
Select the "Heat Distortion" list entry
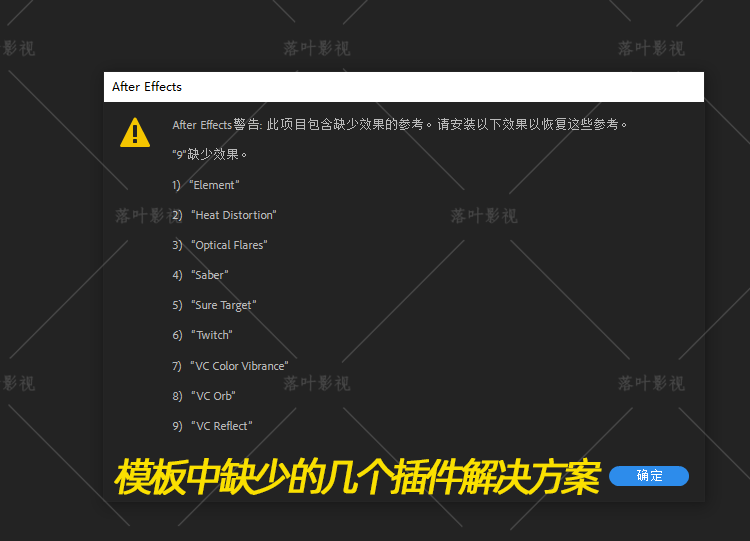tap(224, 215)
